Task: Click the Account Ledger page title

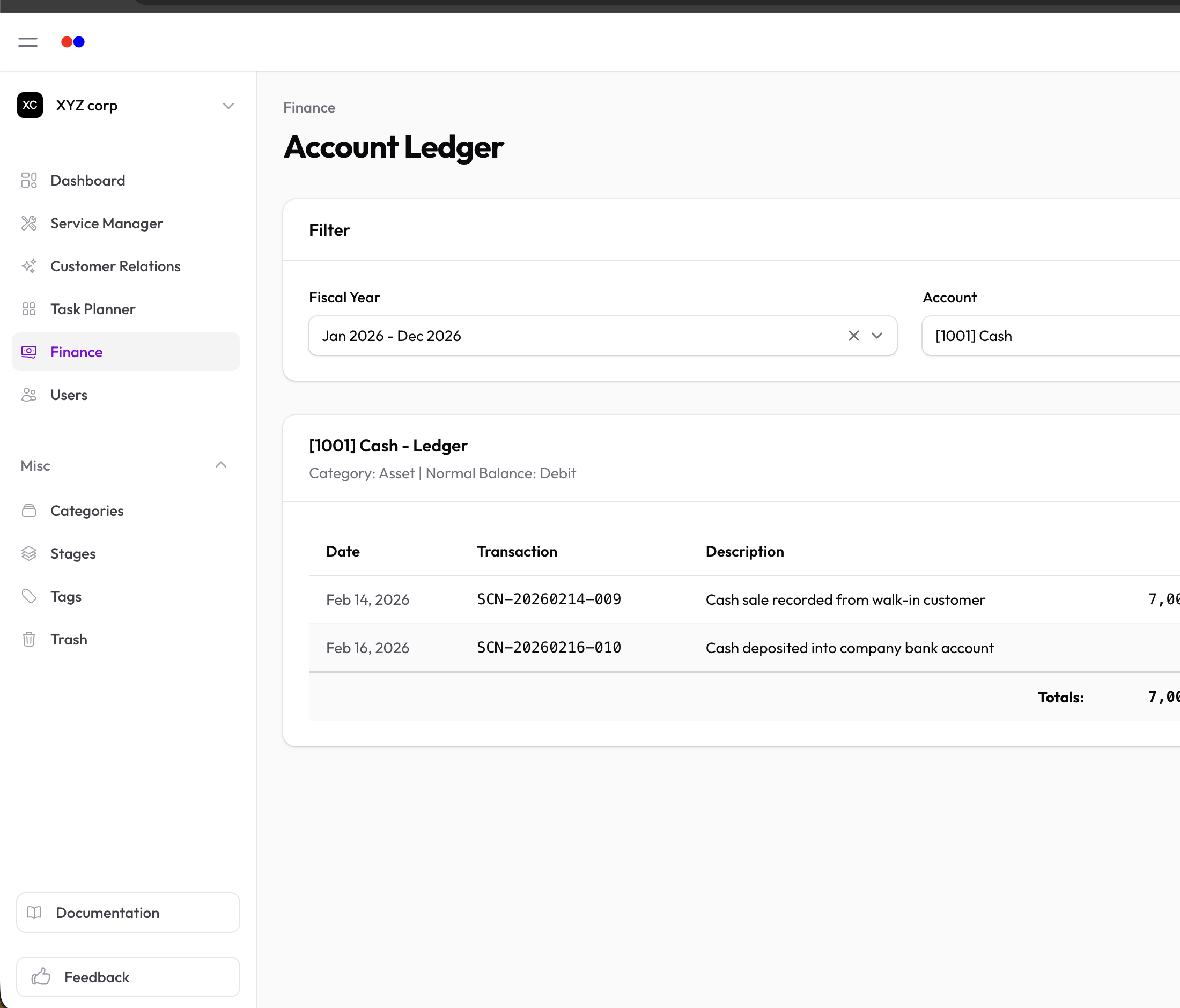Action: click(394, 147)
